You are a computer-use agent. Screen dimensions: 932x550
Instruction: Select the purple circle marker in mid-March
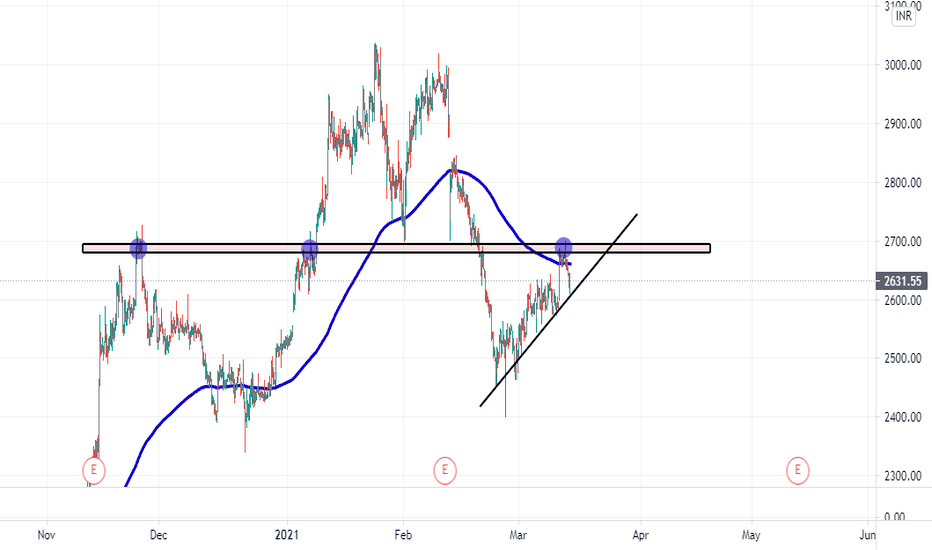coord(563,247)
